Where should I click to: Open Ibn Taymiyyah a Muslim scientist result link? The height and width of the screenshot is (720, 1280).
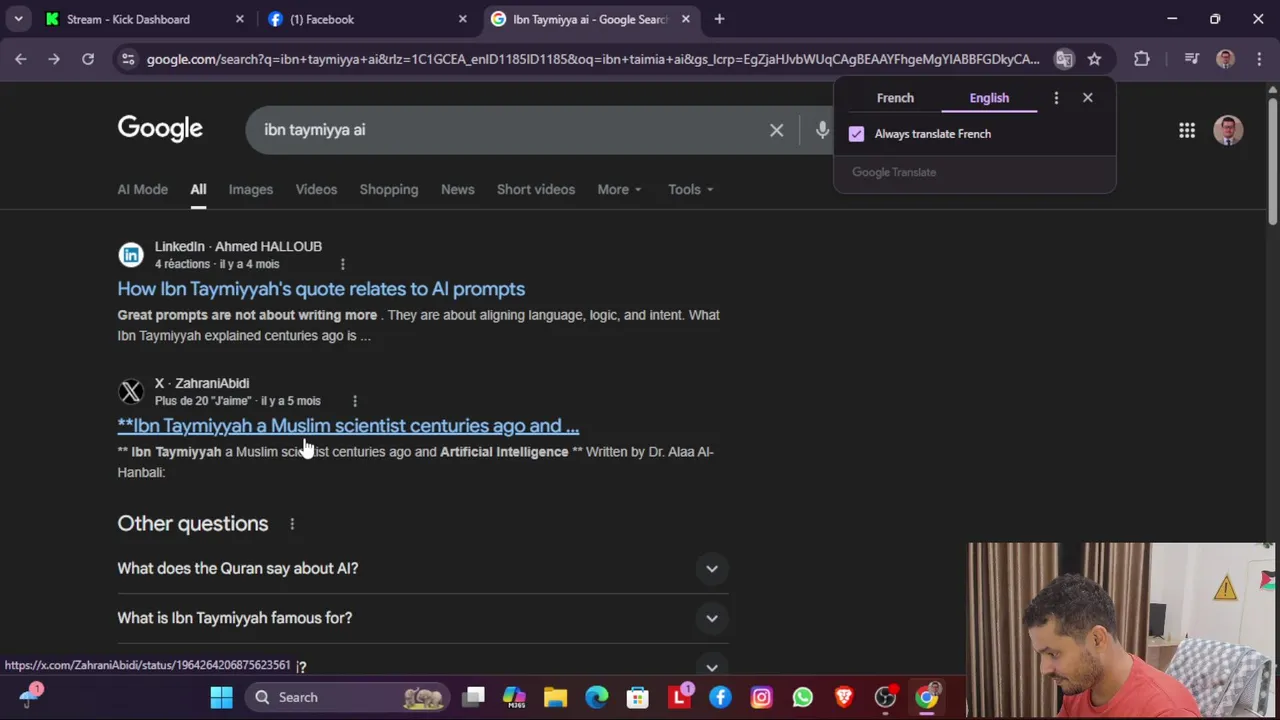(348, 426)
